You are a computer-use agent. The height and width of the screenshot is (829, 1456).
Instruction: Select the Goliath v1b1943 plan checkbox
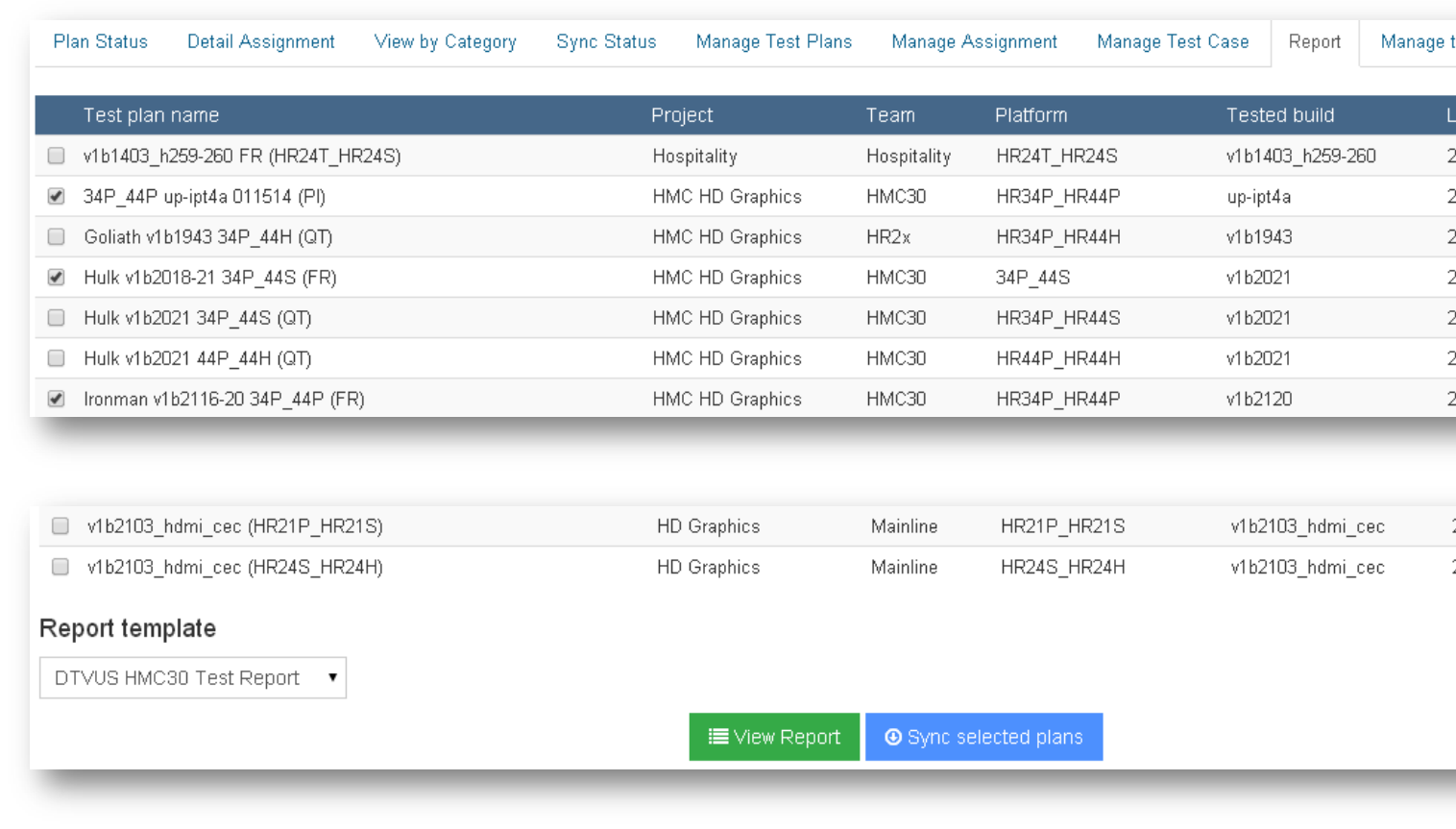tap(57, 236)
